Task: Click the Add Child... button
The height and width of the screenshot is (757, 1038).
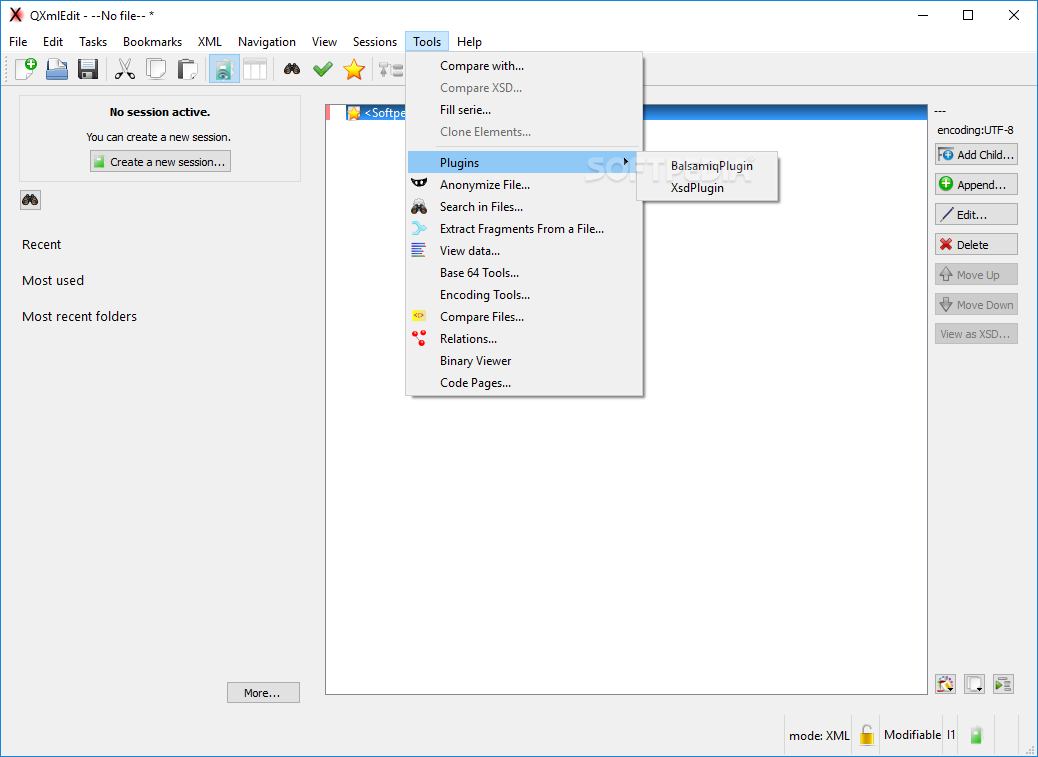Action: click(976, 154)
